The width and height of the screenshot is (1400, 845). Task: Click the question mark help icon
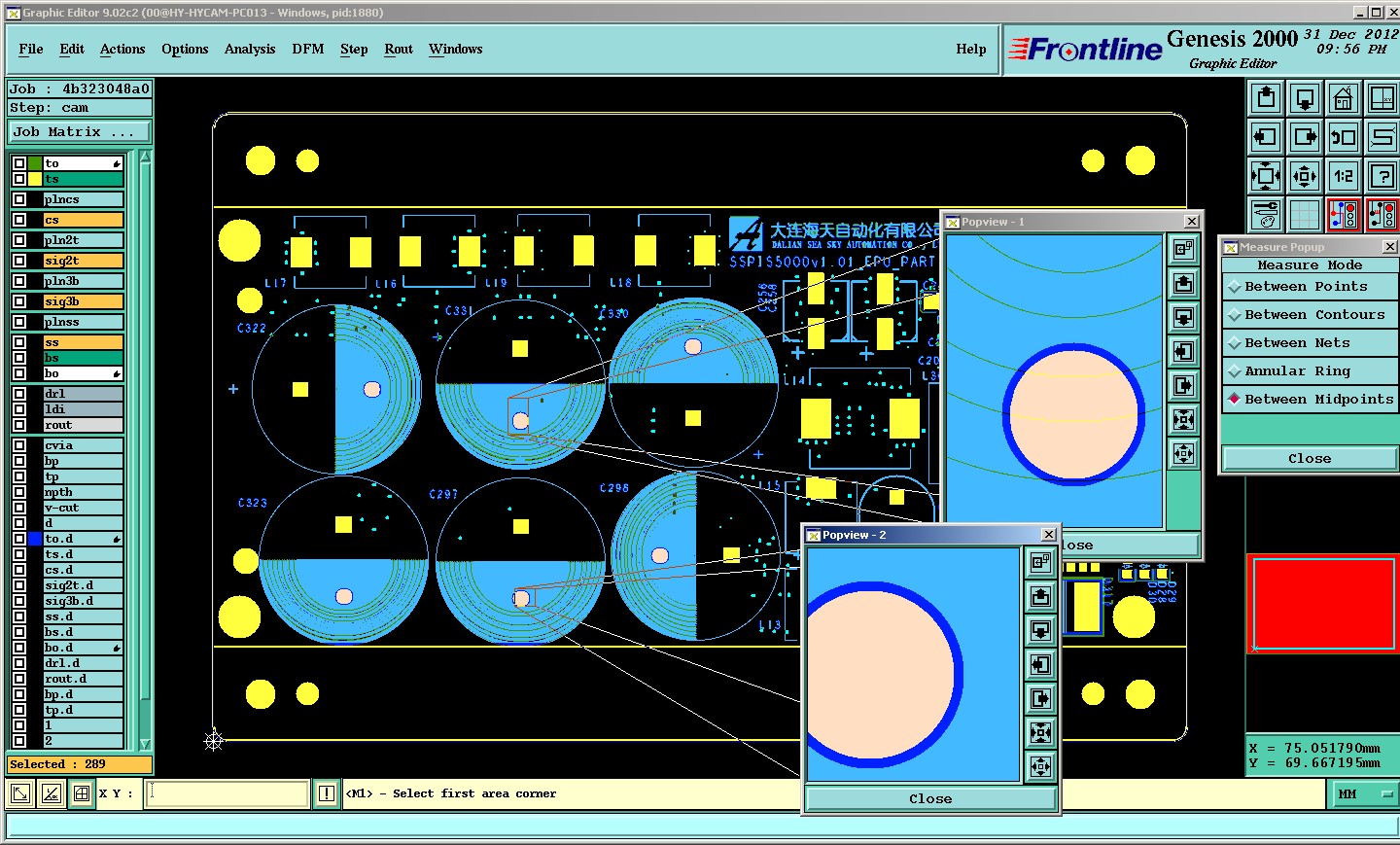point(1382,176)
